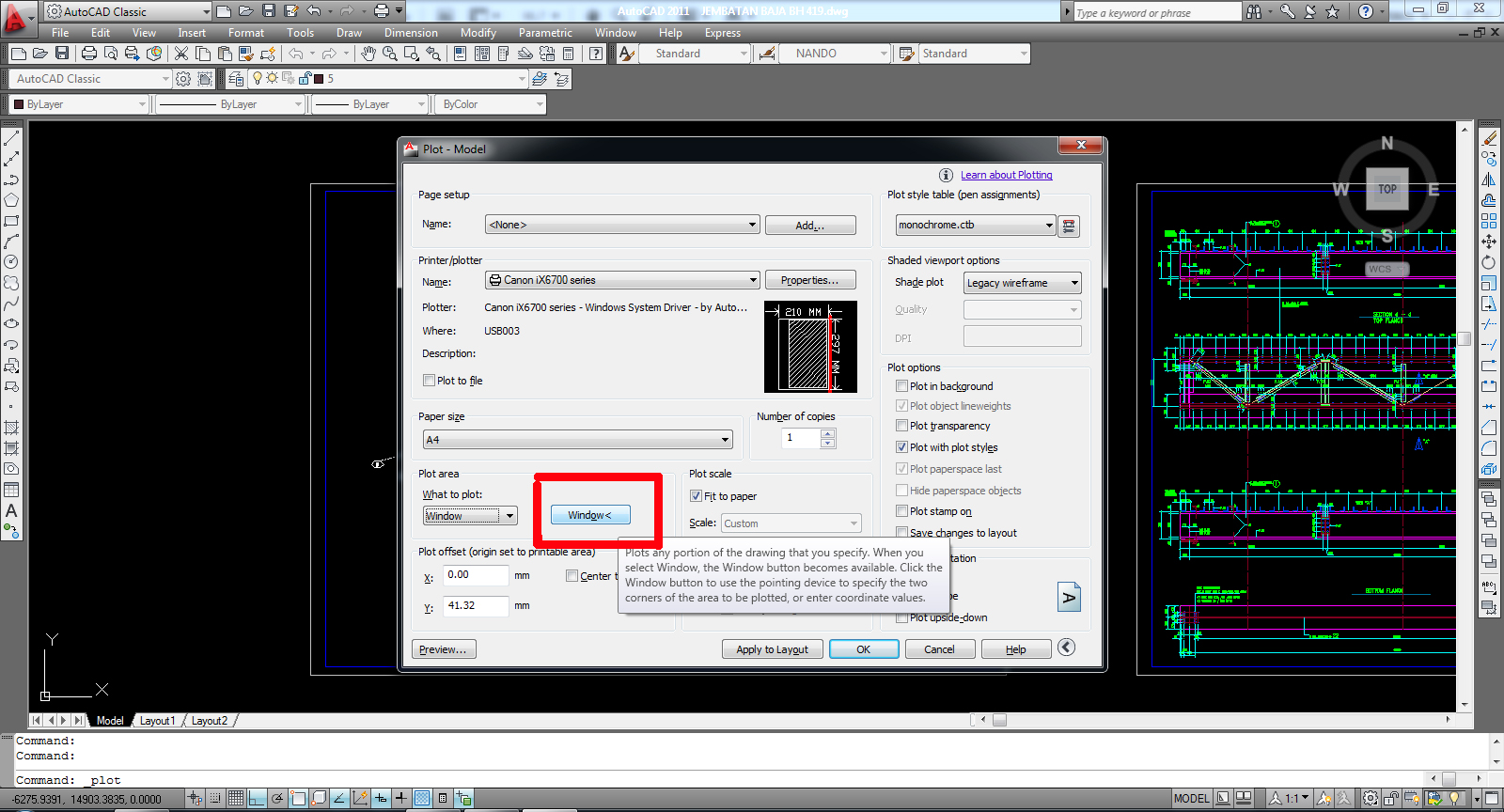
Task: Click the TOP face of the ViewCube
Action: pos(1387,189)
